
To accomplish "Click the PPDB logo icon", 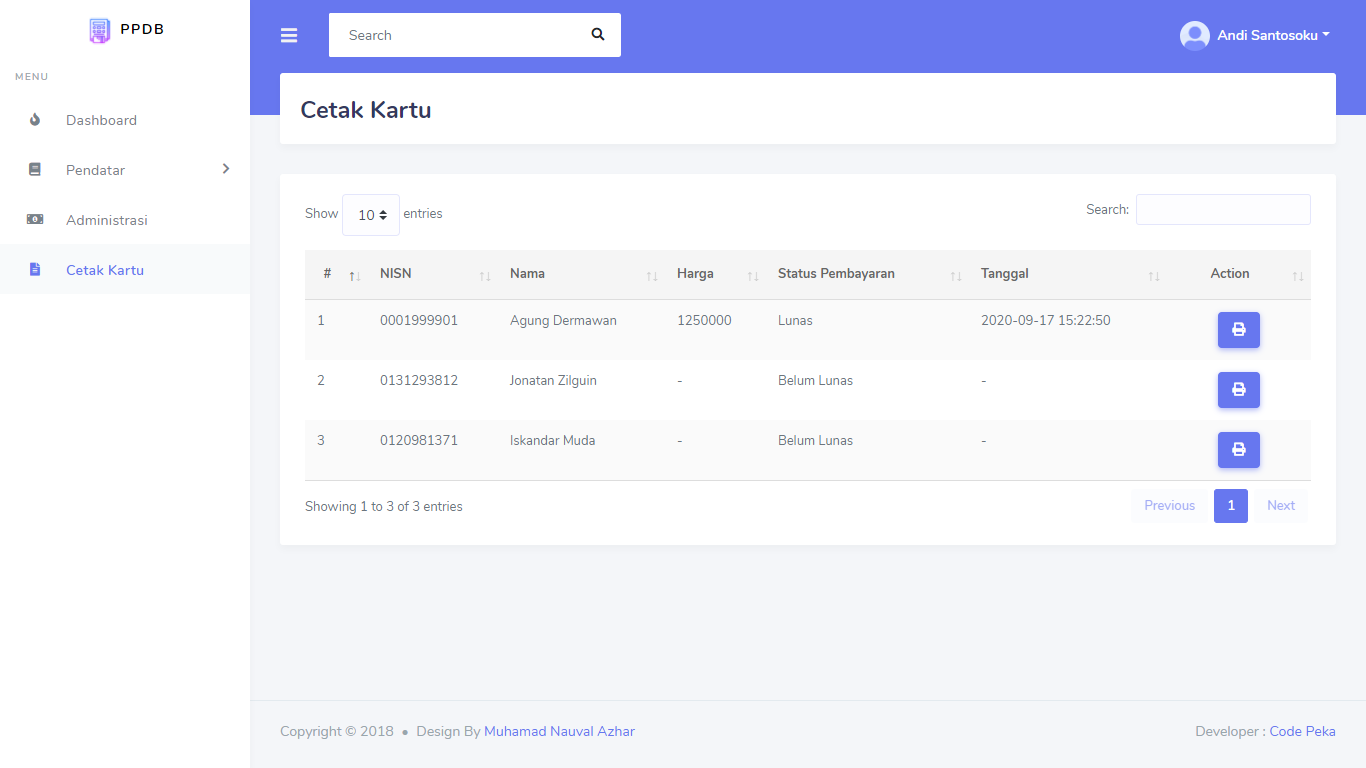I will pos(99,31).
